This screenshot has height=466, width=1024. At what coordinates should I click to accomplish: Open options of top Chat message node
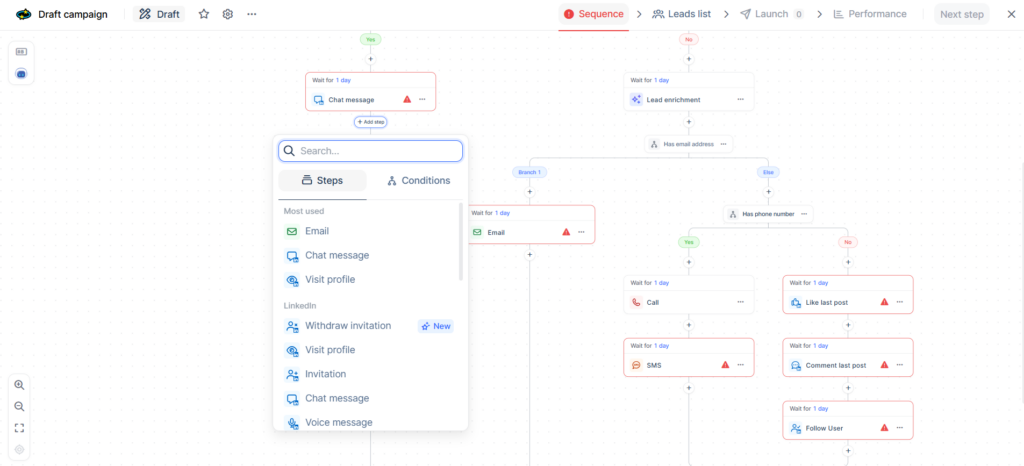422,100
